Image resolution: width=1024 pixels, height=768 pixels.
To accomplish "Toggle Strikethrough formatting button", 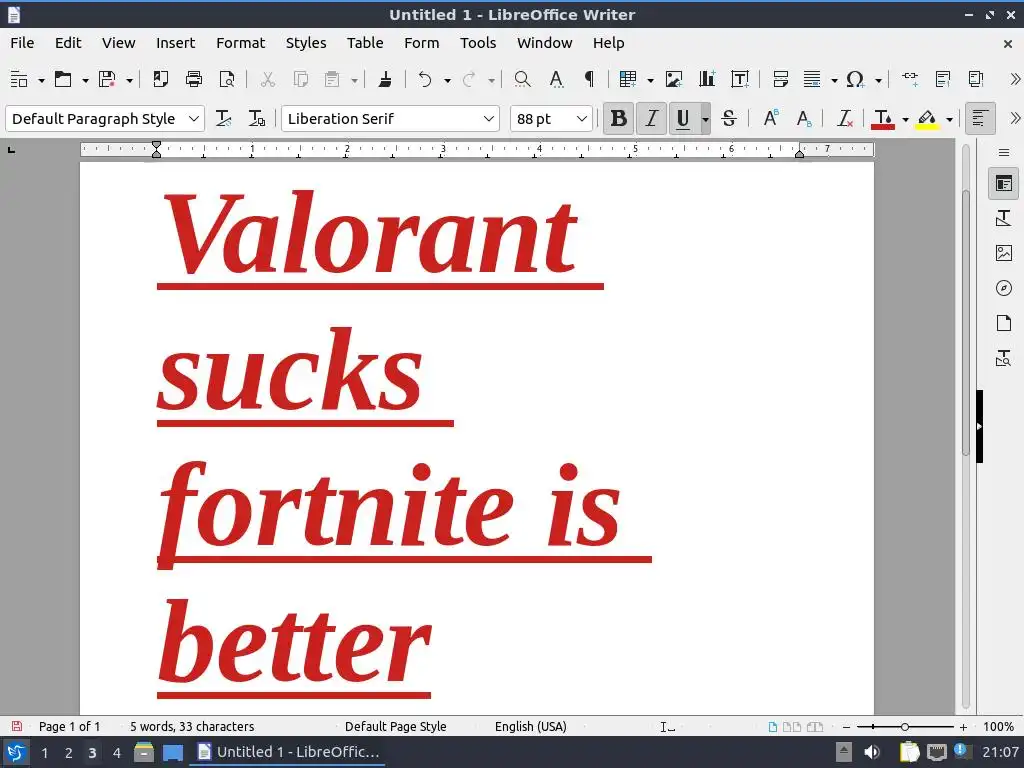I will pos(729,119).
